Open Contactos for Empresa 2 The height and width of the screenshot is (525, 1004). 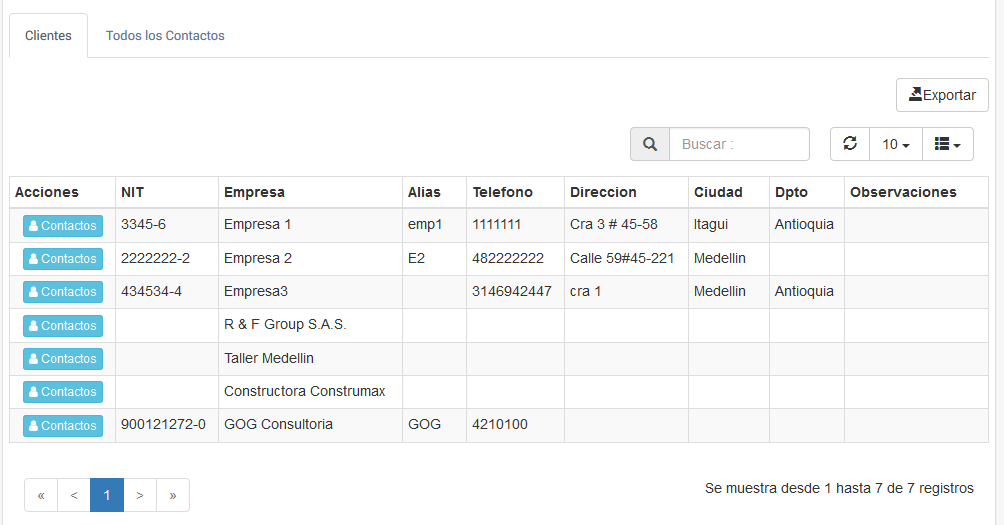63,259
